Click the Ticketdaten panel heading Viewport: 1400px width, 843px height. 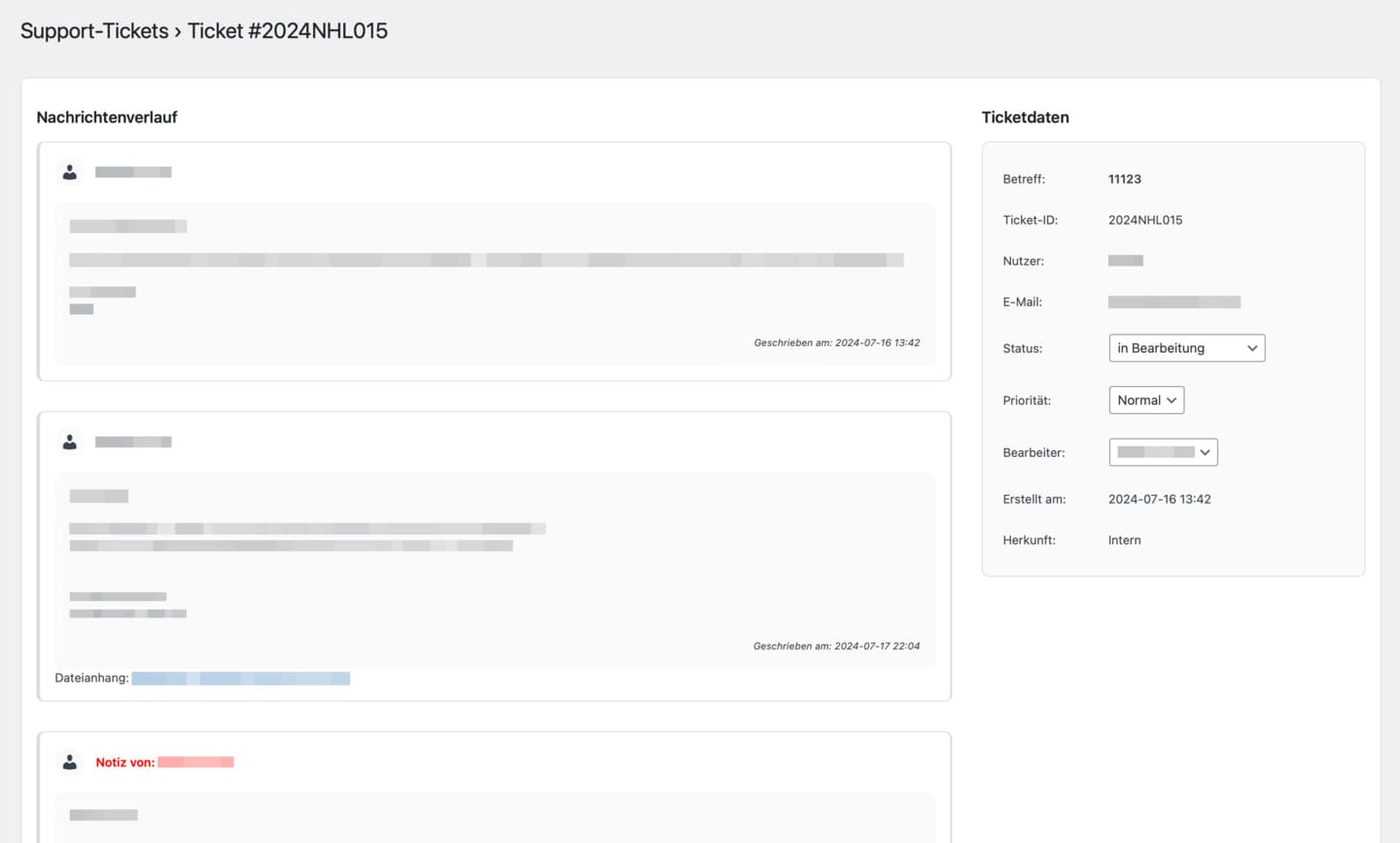click(x=1025, y=118)
